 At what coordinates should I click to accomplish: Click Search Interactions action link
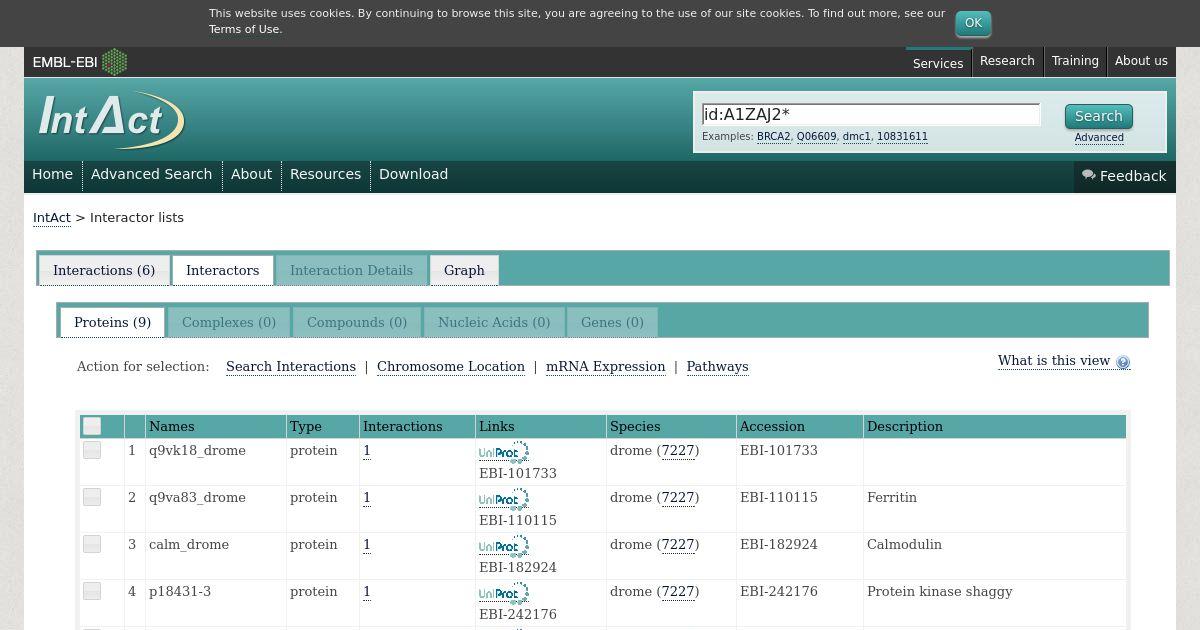[x=291, y=366]
